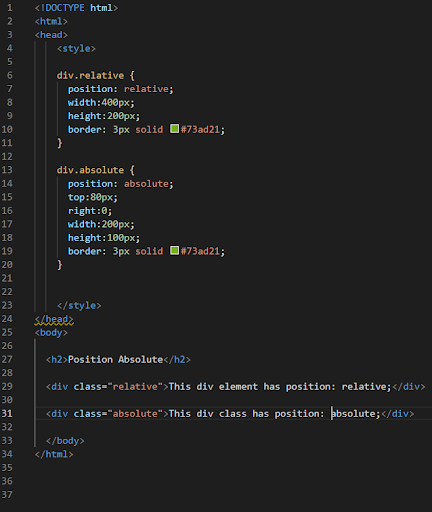432x512 pixels.
Task: Click 'right:0;' declaration
Action: coord(90,211)
